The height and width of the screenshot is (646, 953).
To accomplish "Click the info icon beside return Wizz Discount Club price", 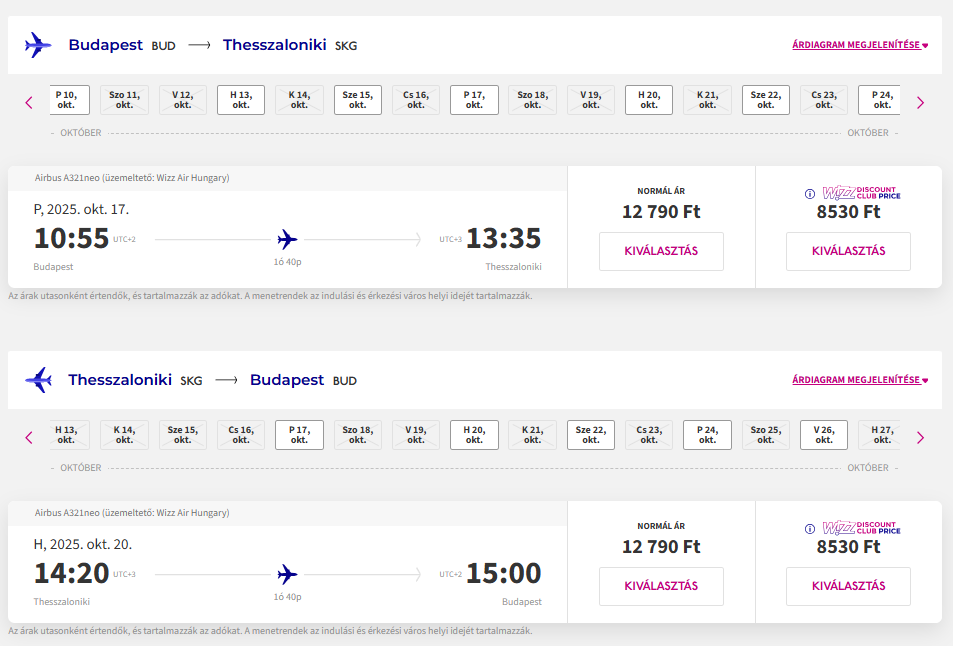I will tap(810, 528).
